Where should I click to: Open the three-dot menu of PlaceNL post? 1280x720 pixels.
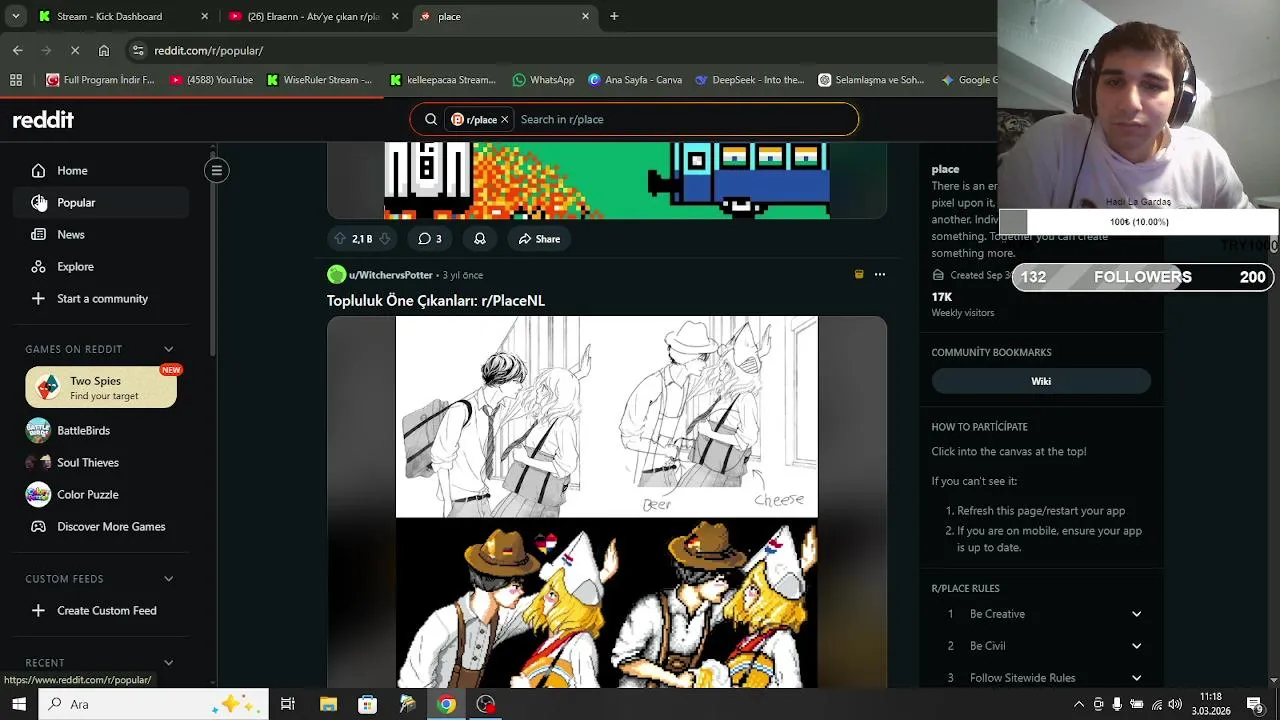pyautogui.click(x=880, y=275)
